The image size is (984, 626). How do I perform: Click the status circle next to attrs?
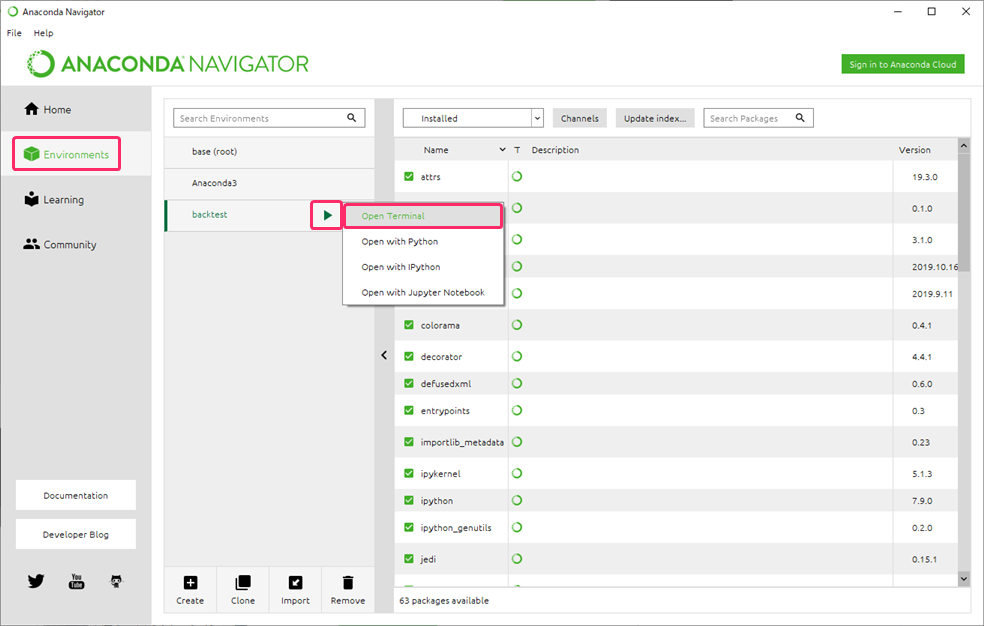coord(517,176)
